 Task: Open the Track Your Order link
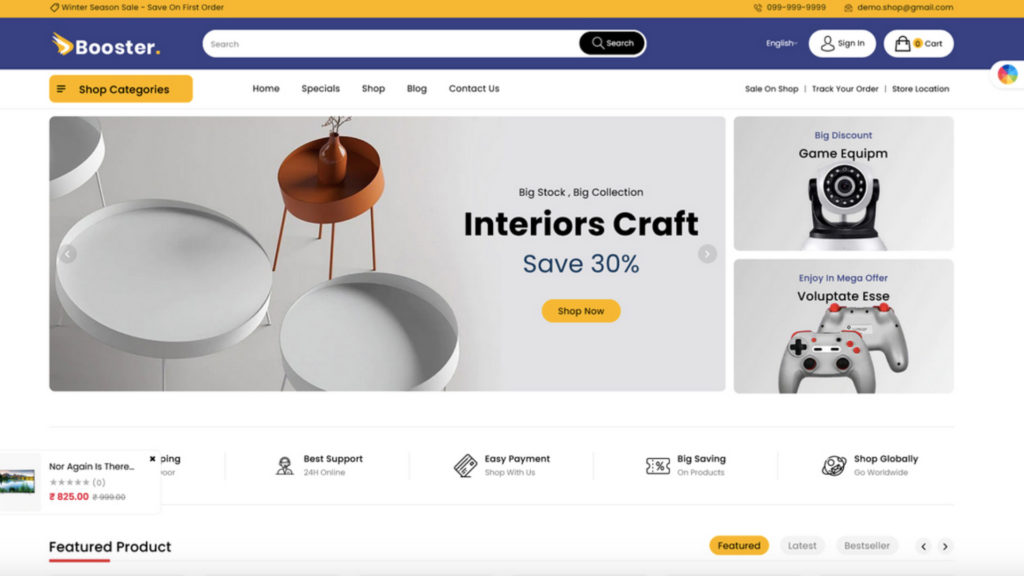click(x=845, y=89)
